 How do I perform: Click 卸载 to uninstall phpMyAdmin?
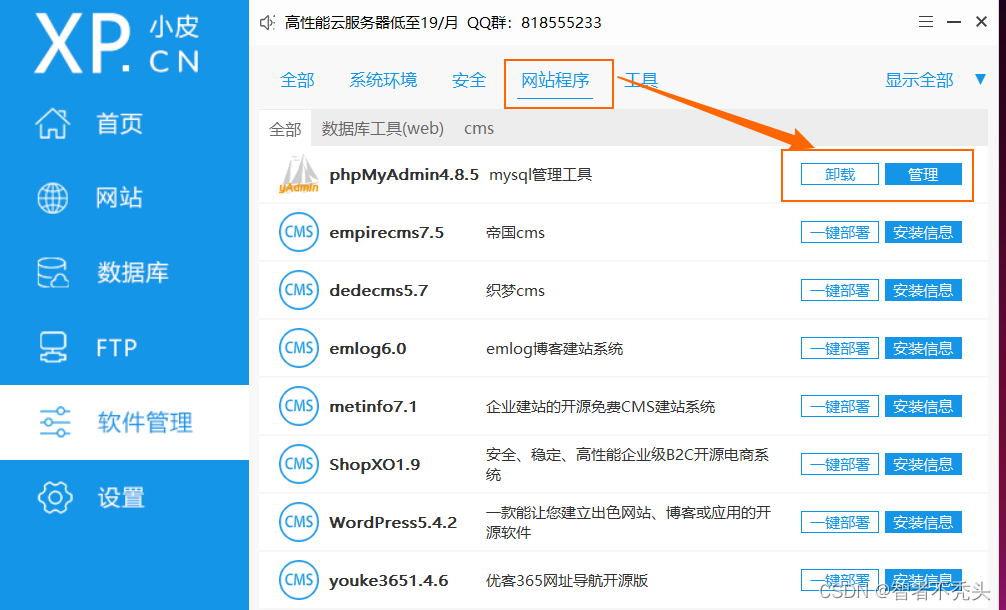(839, 173)
